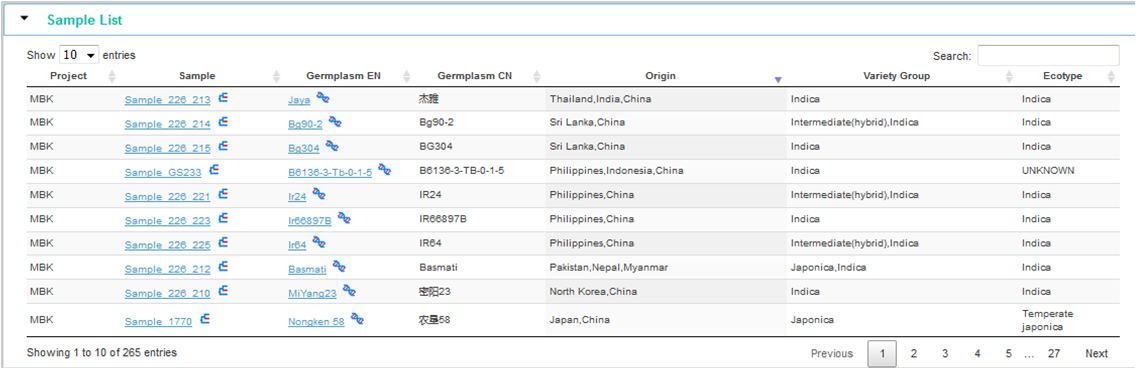Click the DNA icon beside MiYang23

pyautogui.click(x=349, y=291)
